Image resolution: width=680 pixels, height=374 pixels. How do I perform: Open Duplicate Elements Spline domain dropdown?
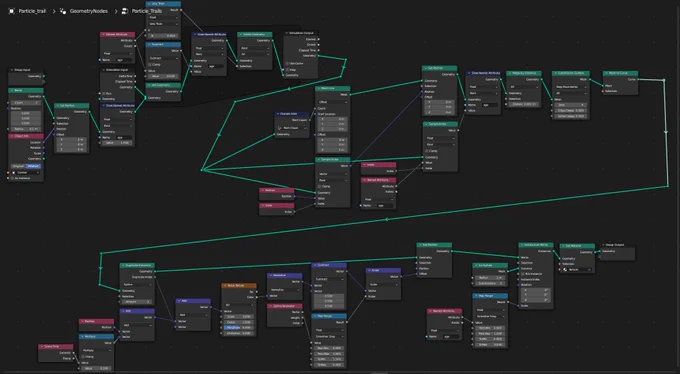coord(137,285)
